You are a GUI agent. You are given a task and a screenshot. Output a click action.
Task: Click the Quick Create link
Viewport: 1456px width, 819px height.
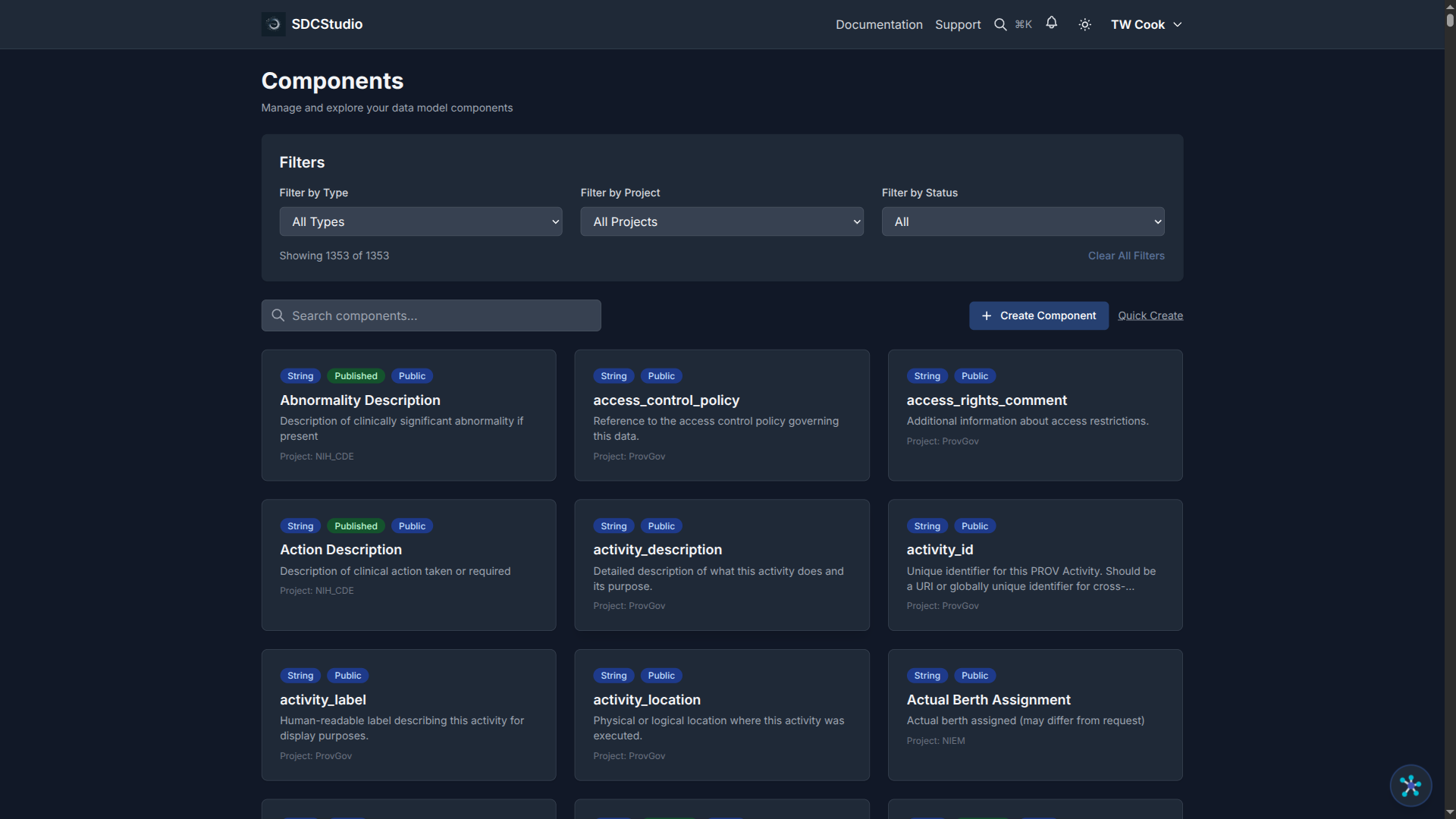1150,315
